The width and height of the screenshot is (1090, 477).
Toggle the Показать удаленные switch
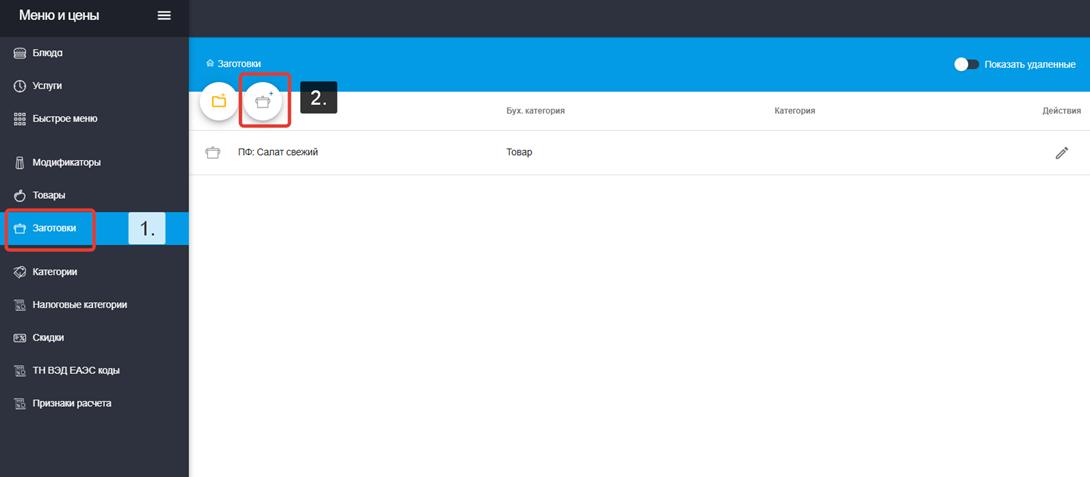(966, 64)
